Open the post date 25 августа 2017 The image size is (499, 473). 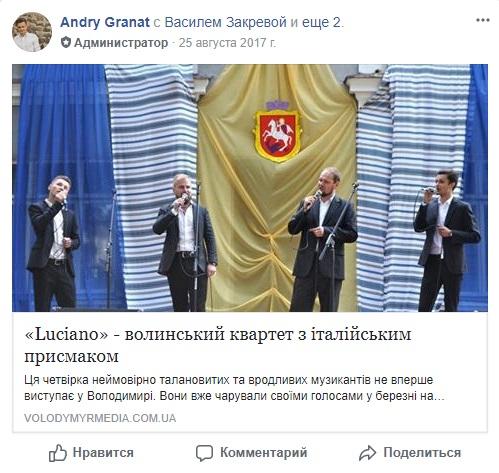point(227,43)
